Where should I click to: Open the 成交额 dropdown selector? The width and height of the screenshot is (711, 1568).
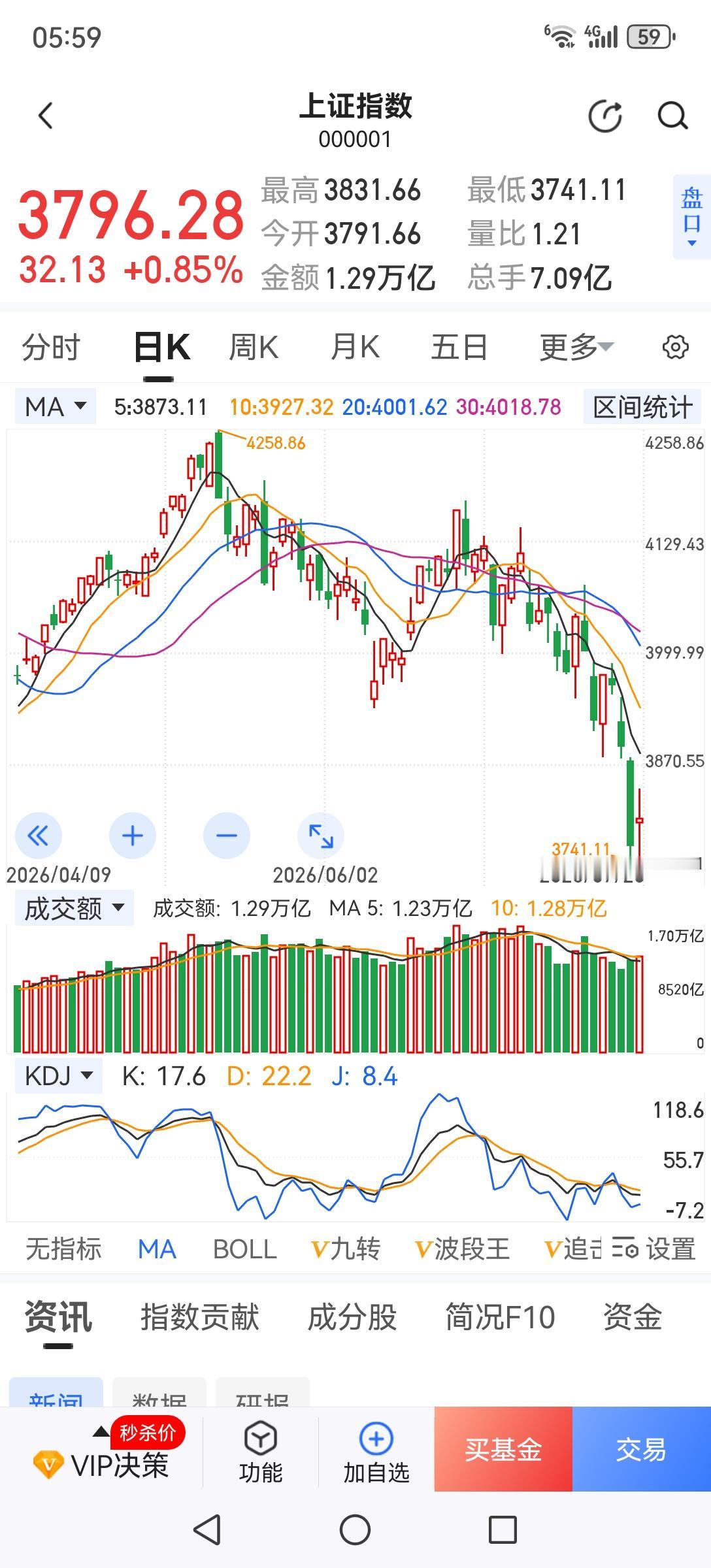[x=74, y=908]
